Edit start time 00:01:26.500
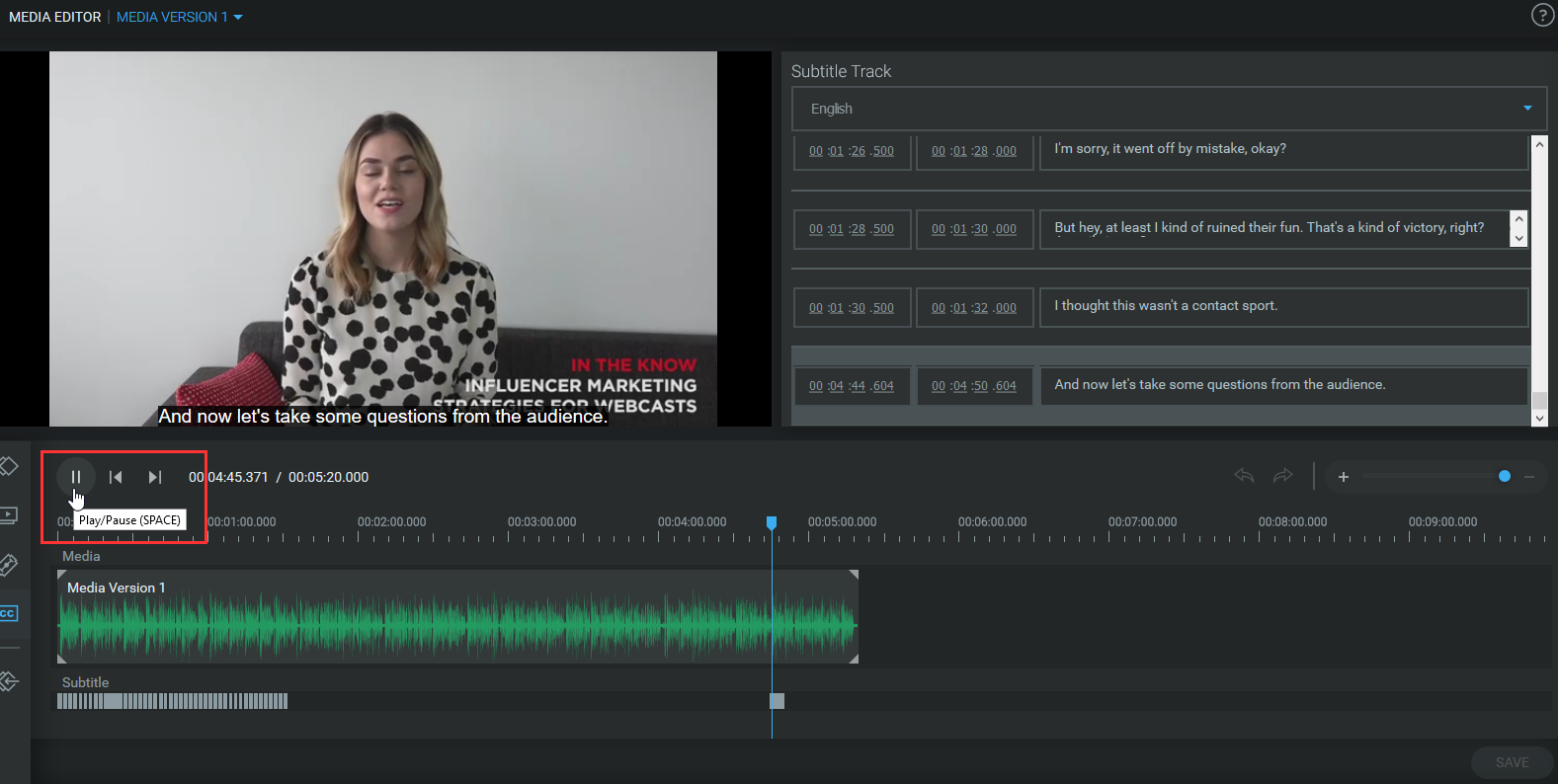The width and height of the screenshot is (1558, 784). pyautogui.click(x=852, y=151)
